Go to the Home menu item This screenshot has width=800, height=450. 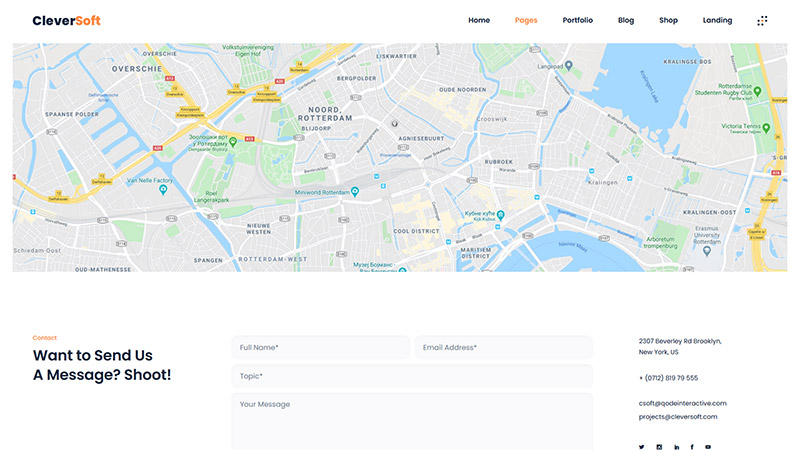tap(479, 20)
